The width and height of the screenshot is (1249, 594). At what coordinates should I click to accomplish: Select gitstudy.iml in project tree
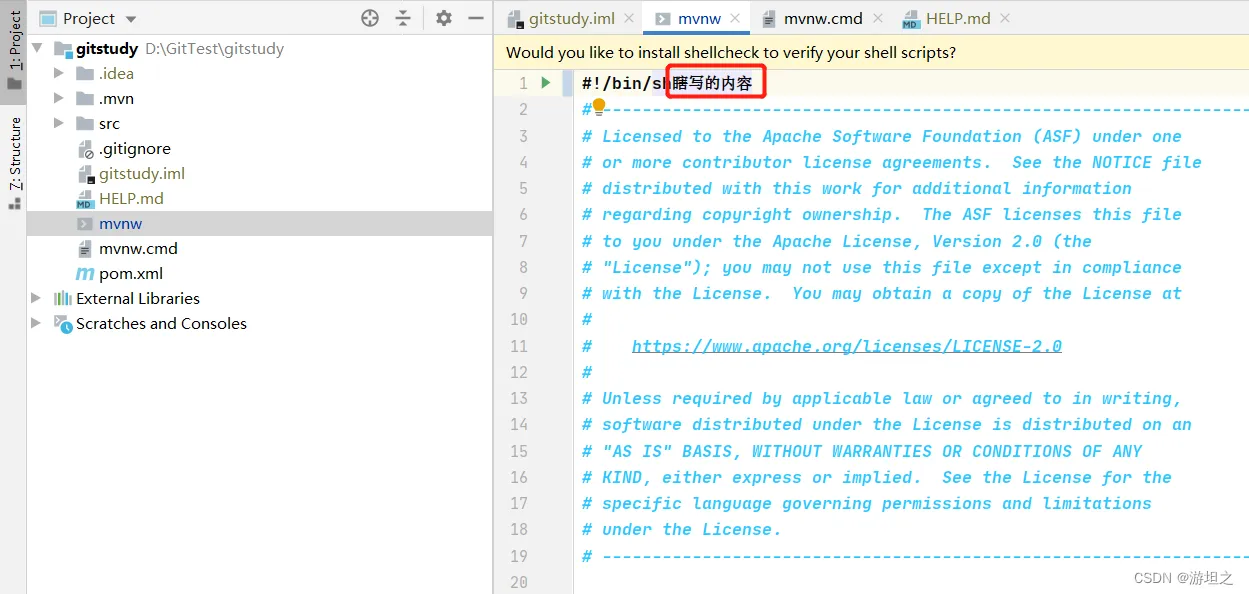coord(142,173)
